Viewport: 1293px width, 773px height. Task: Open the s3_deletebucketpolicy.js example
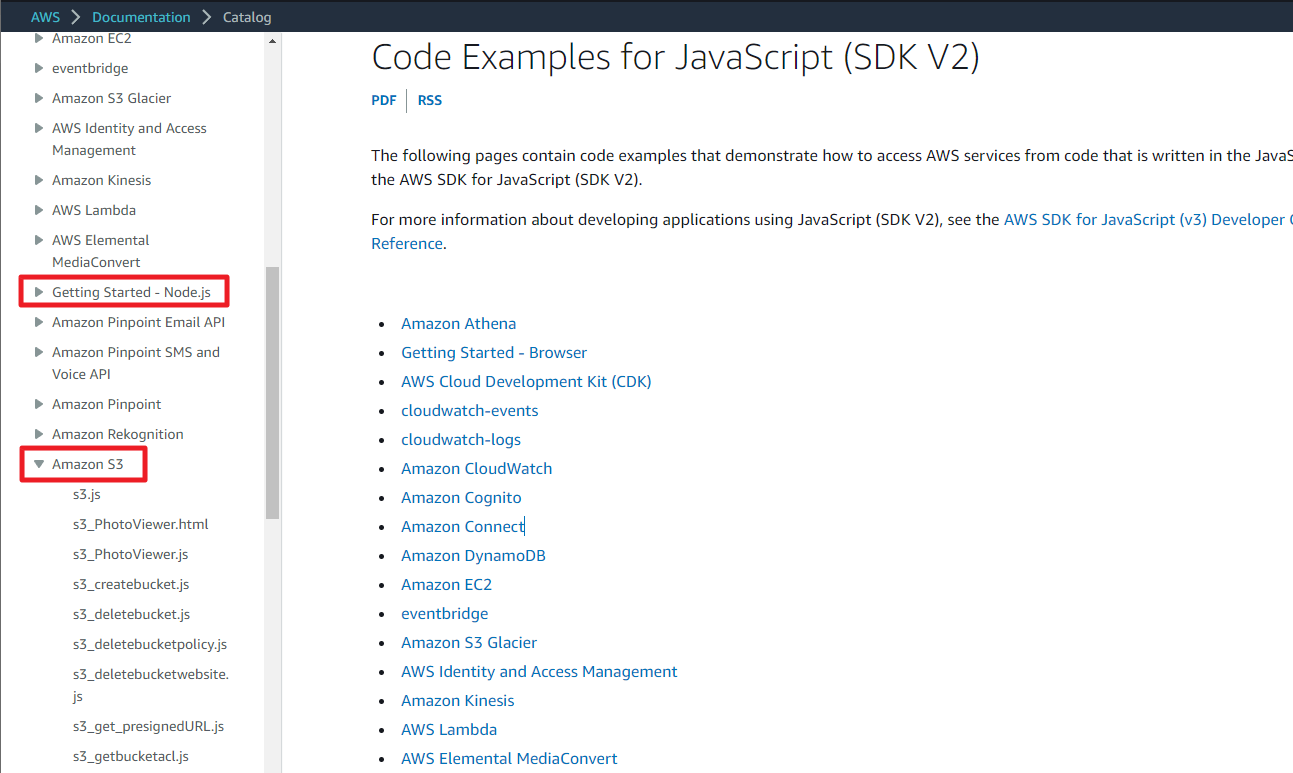coord(150,644)
